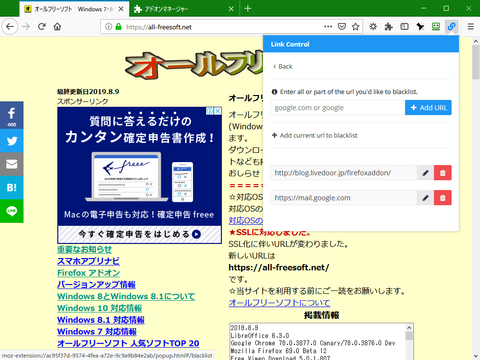Image resolution: width=480 pixels, height=360 pixels.
Task: Open a new browser tab
Action: tap(248, 9)
